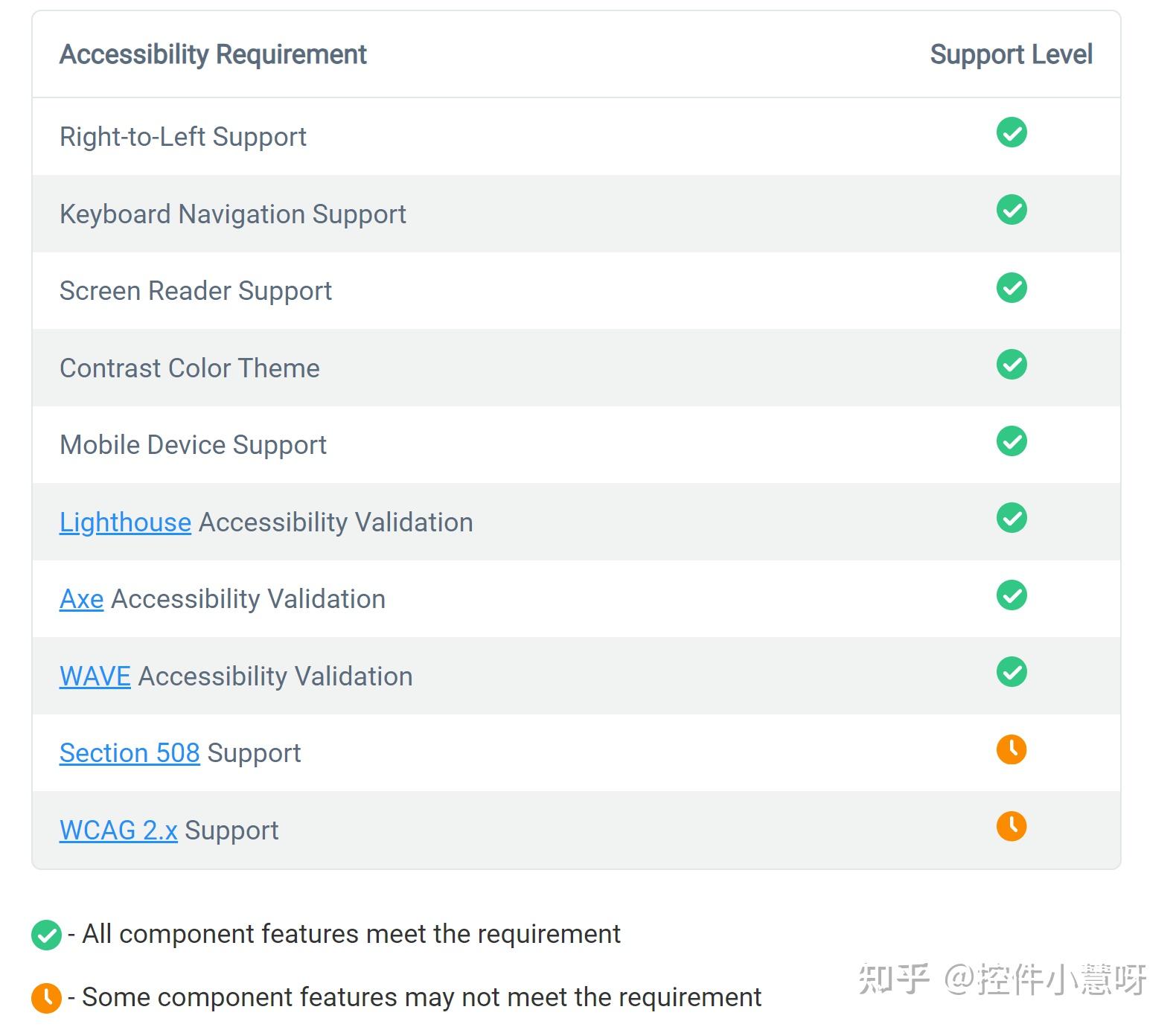Click the Contrast Color Theme checkmark icon
The width and height of the screenshot is (1176, 1027).
tap(1011, 365)
